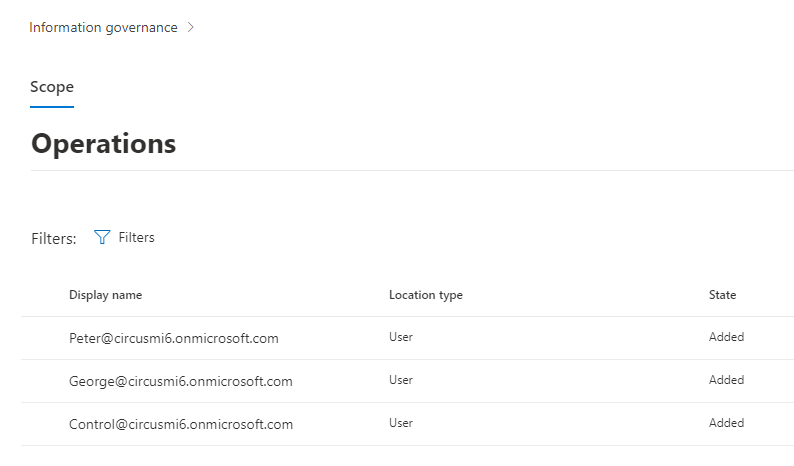This screenshot has width=794, height=466.
Task: Switch to the Scope tab
Action: (x=52, y=87)
